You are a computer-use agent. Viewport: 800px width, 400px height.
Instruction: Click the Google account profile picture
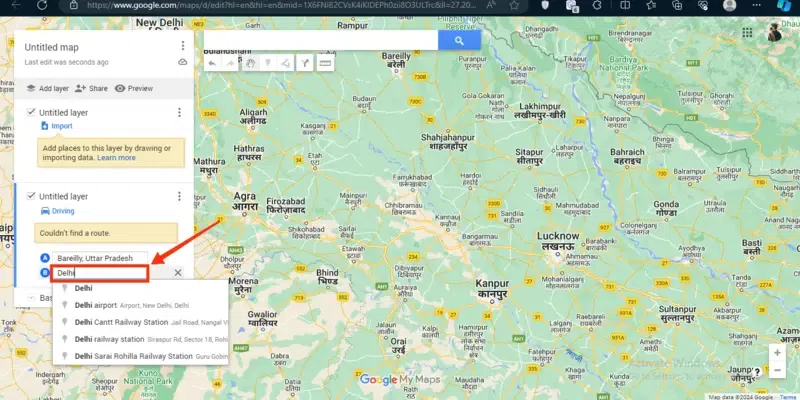[776, 32]
